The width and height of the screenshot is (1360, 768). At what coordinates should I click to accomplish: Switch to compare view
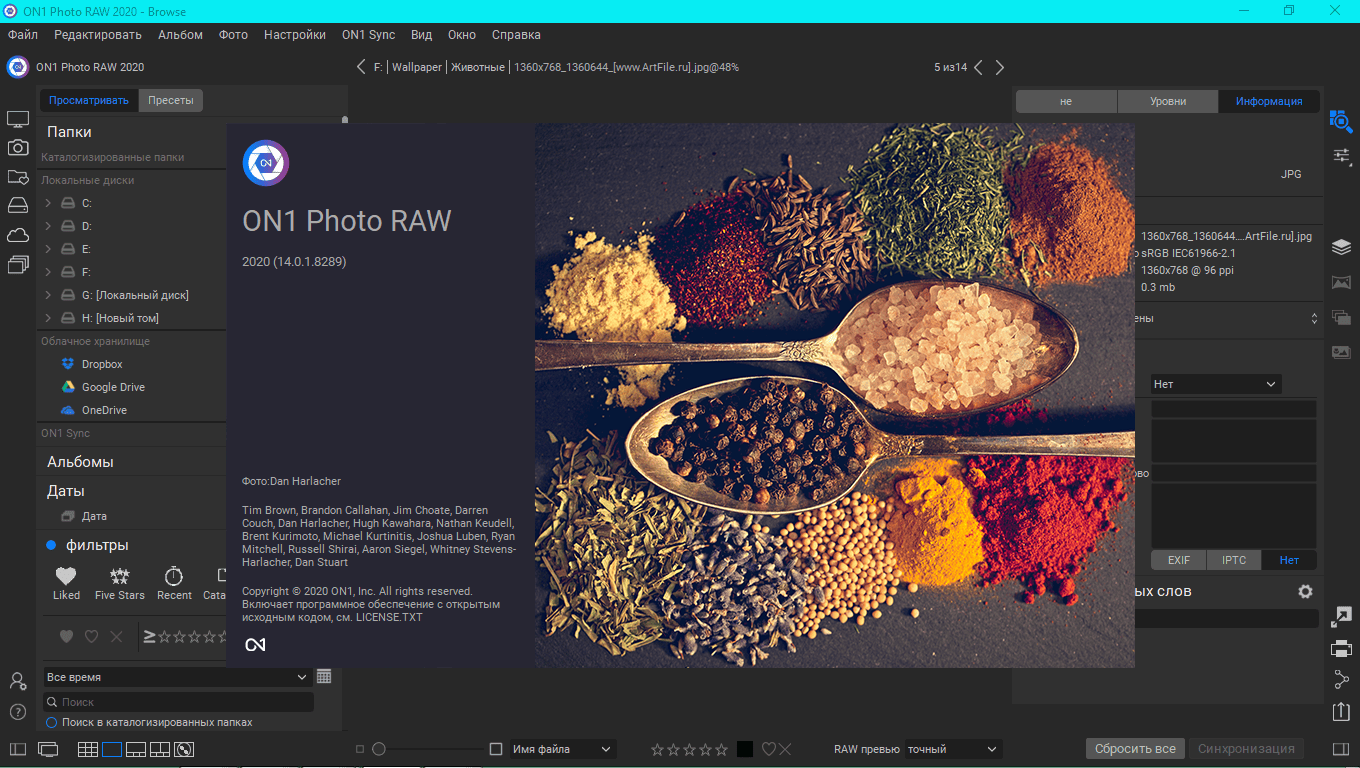pos(160,749)
